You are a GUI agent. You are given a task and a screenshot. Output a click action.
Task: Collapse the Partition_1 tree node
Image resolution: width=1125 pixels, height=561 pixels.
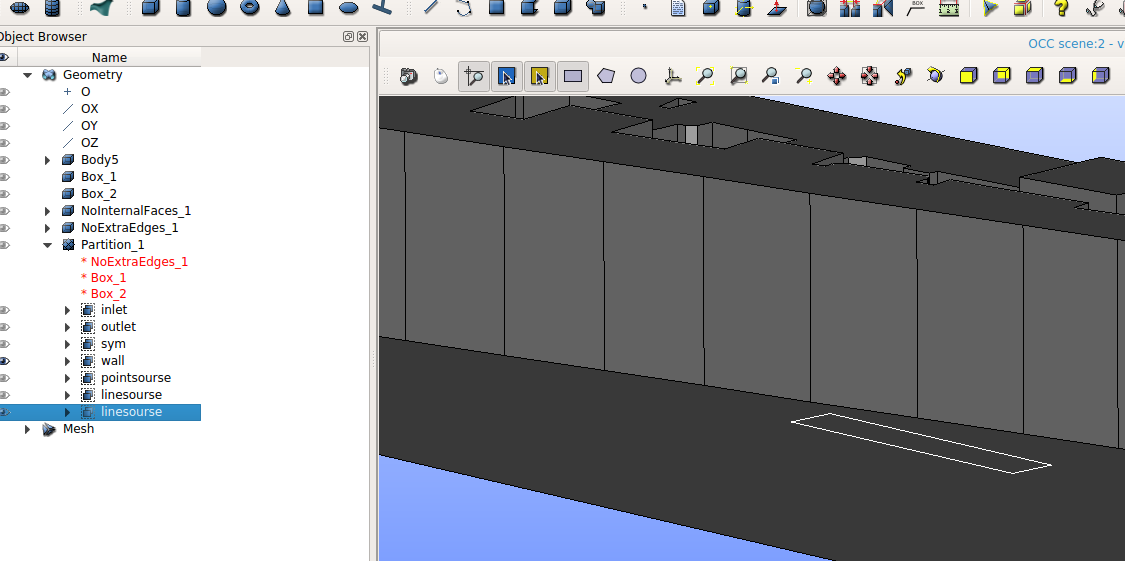[47, 245]
